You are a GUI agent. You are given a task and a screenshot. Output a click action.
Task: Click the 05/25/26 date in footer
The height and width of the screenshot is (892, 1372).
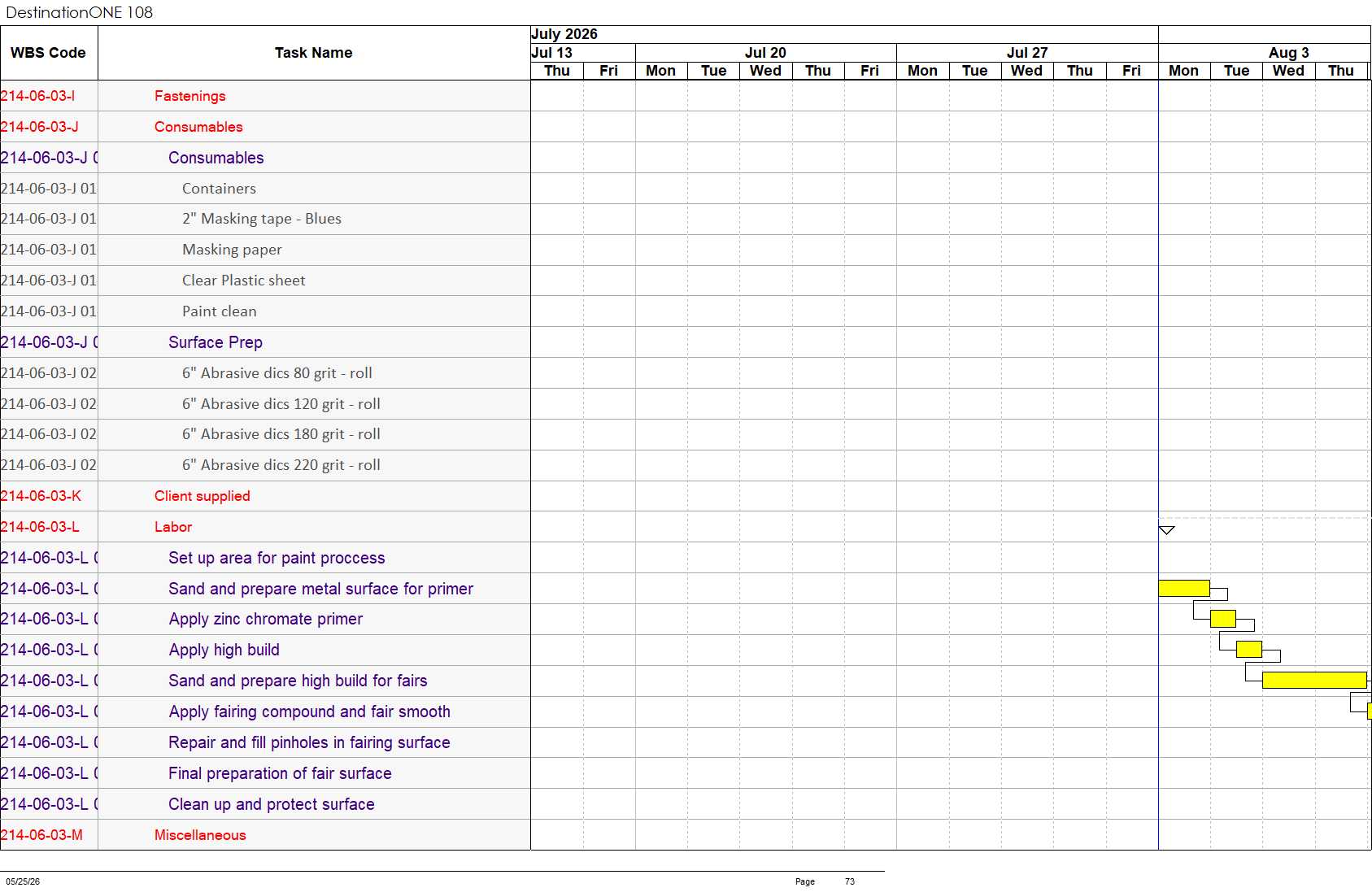tap(23, 881)
